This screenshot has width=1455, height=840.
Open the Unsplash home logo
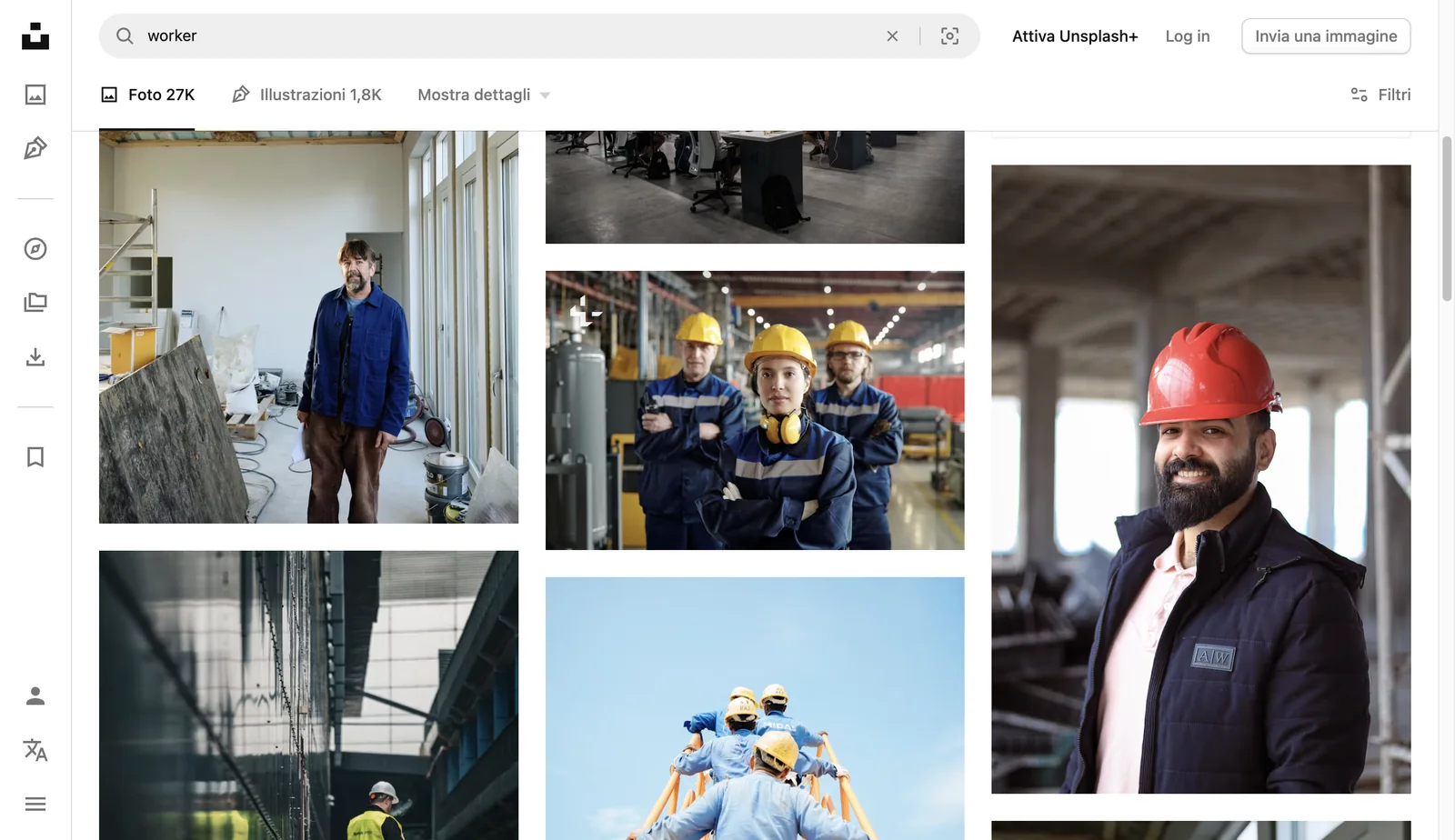35,35
